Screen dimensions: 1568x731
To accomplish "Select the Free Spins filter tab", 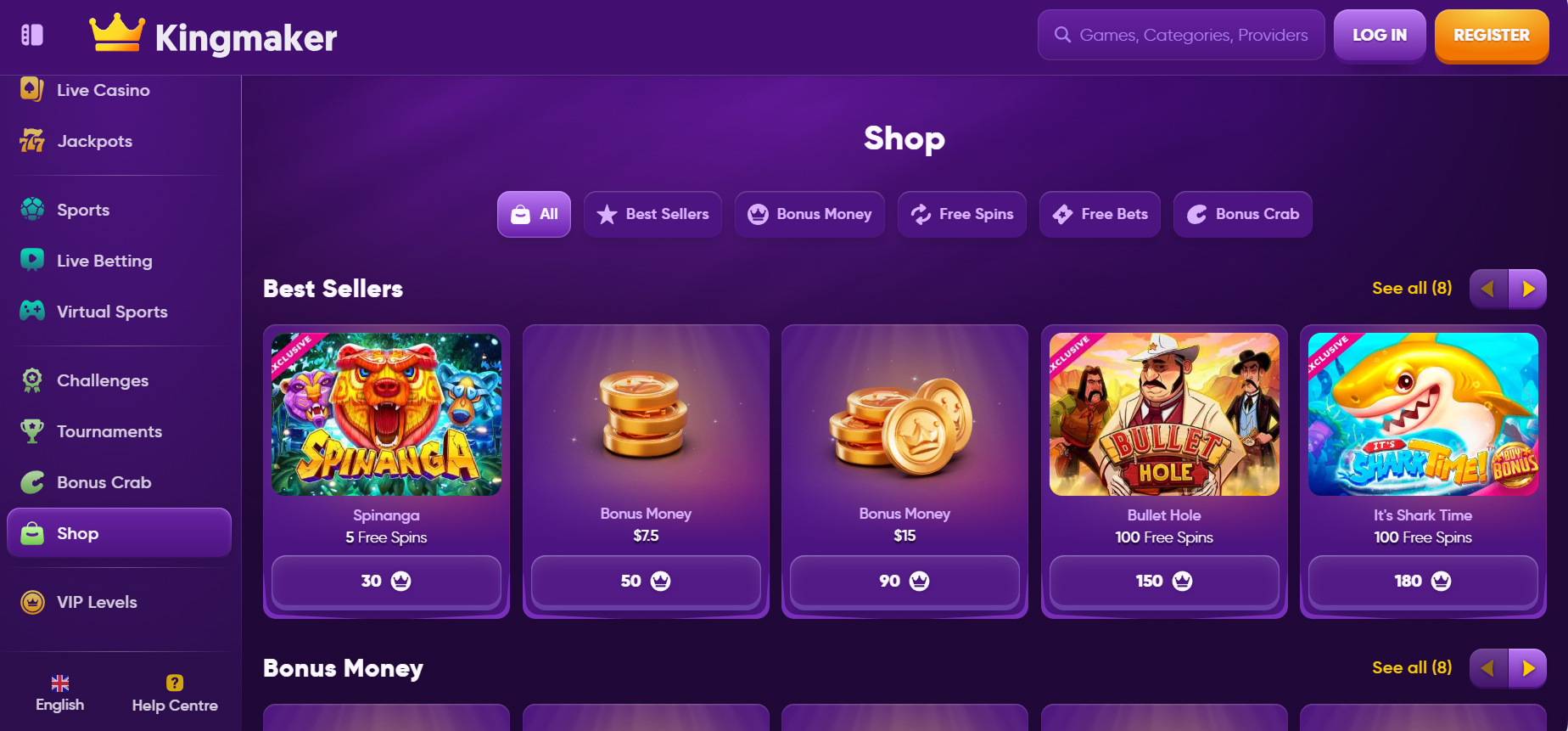I will click(x=962, y=214).
